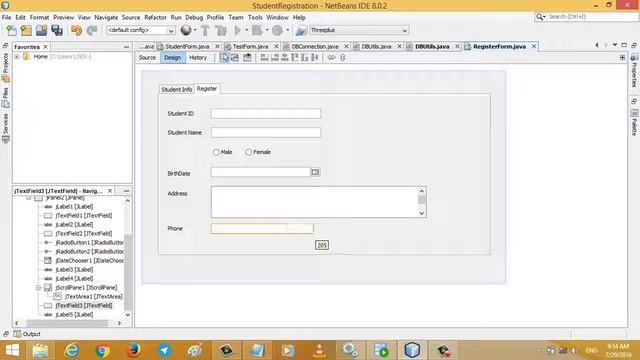640x360 pixels.
Task: Click the Preview Design icon
Action: 247,58
